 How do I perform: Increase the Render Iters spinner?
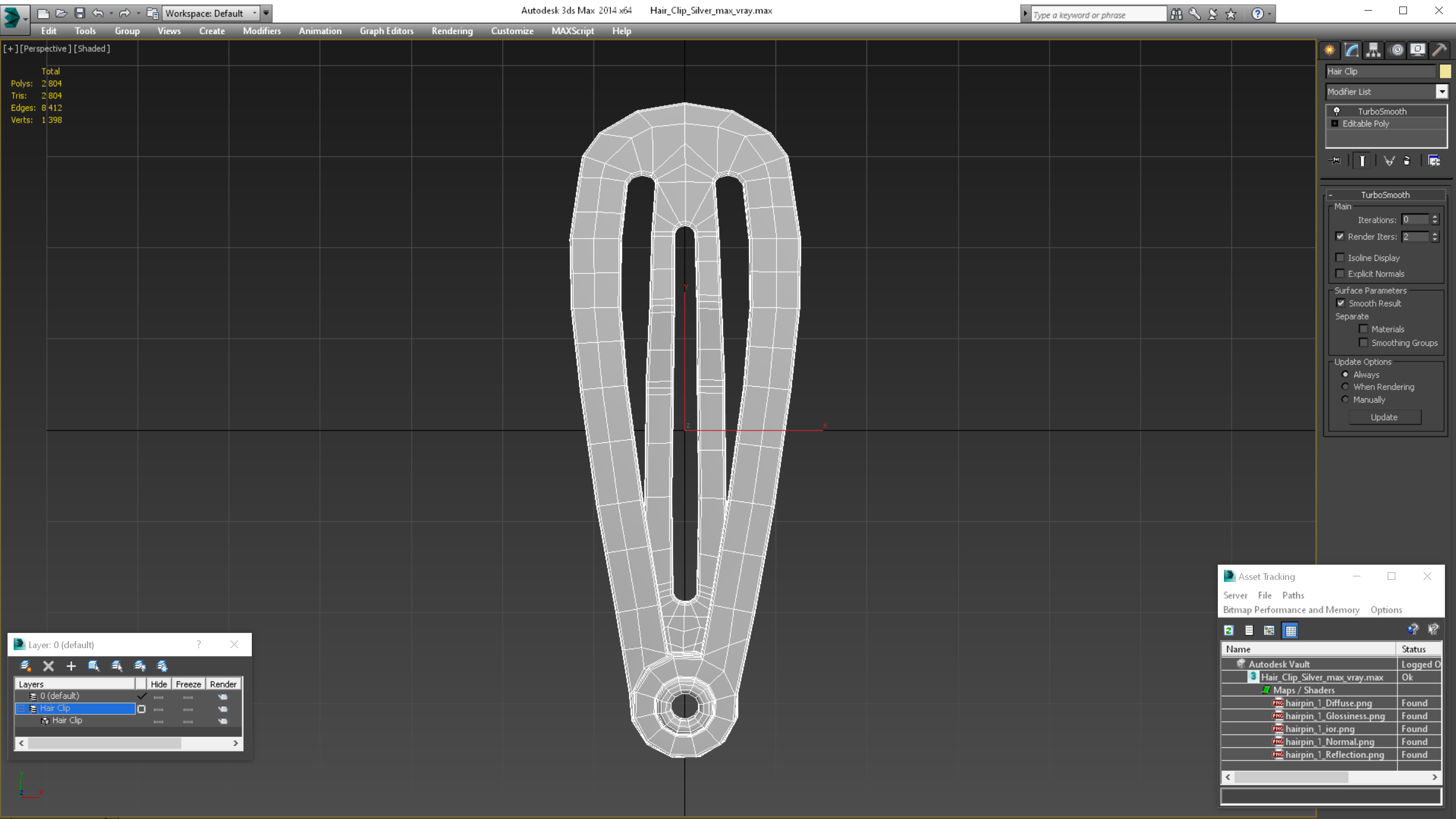coord(1435,234)
